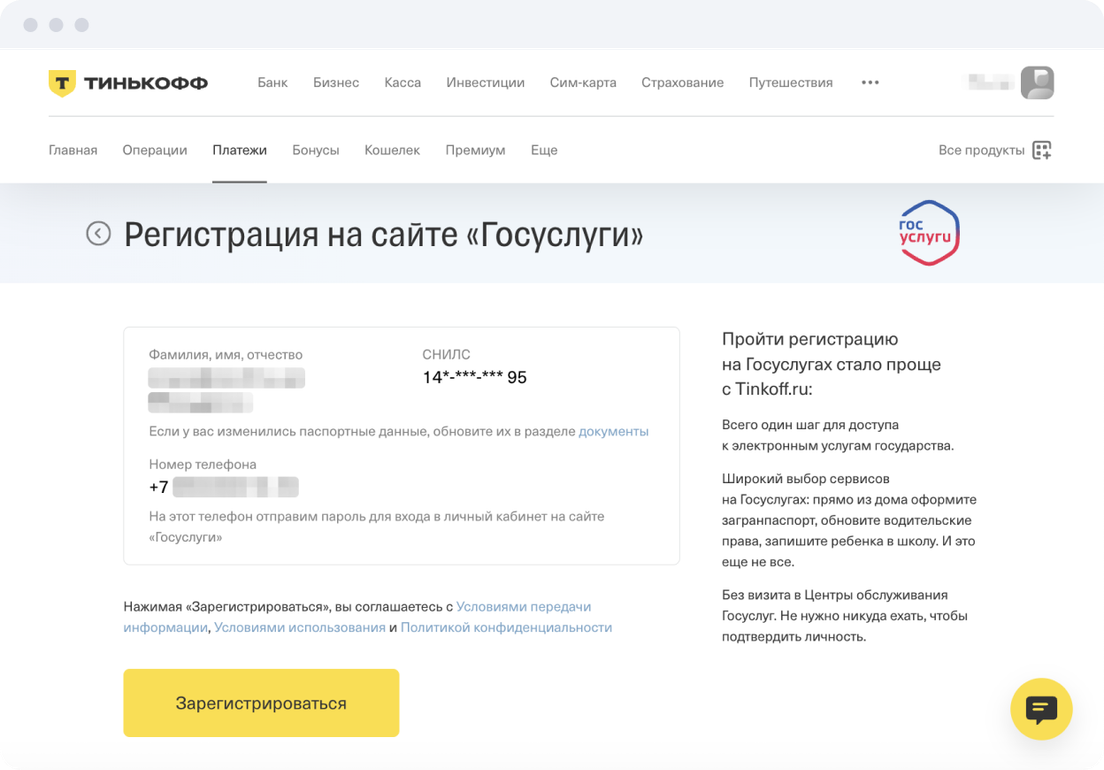The image size is (1104, 770).
Task: Go to the Премиум tab
Action: click(475, 150)
